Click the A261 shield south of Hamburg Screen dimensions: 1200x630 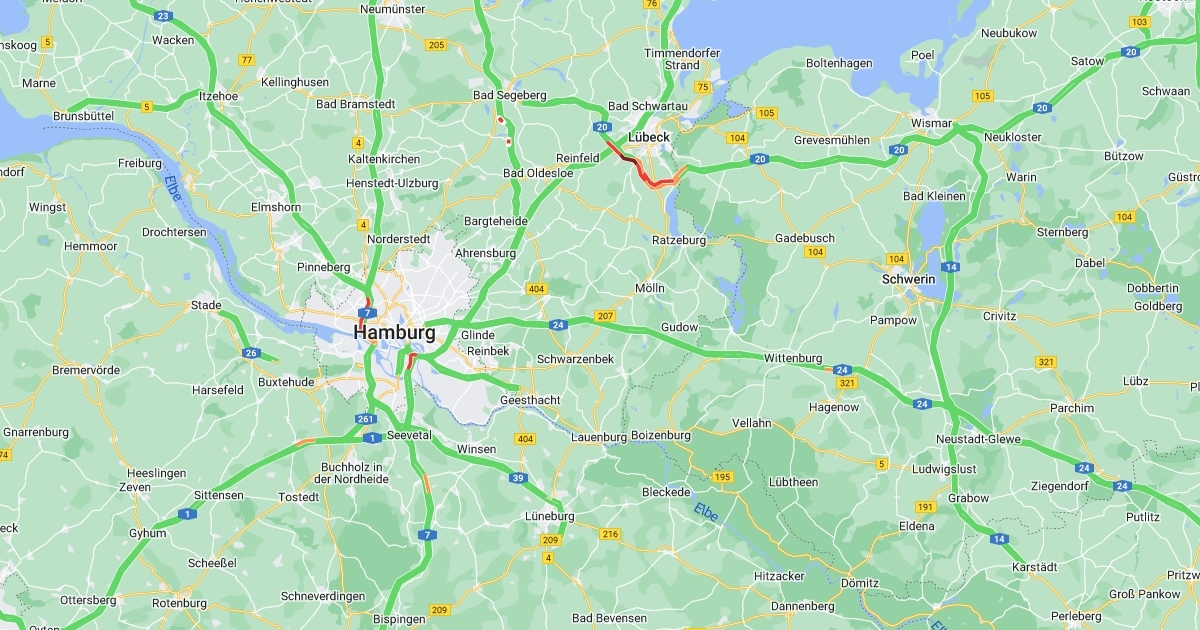coord(365,419)
